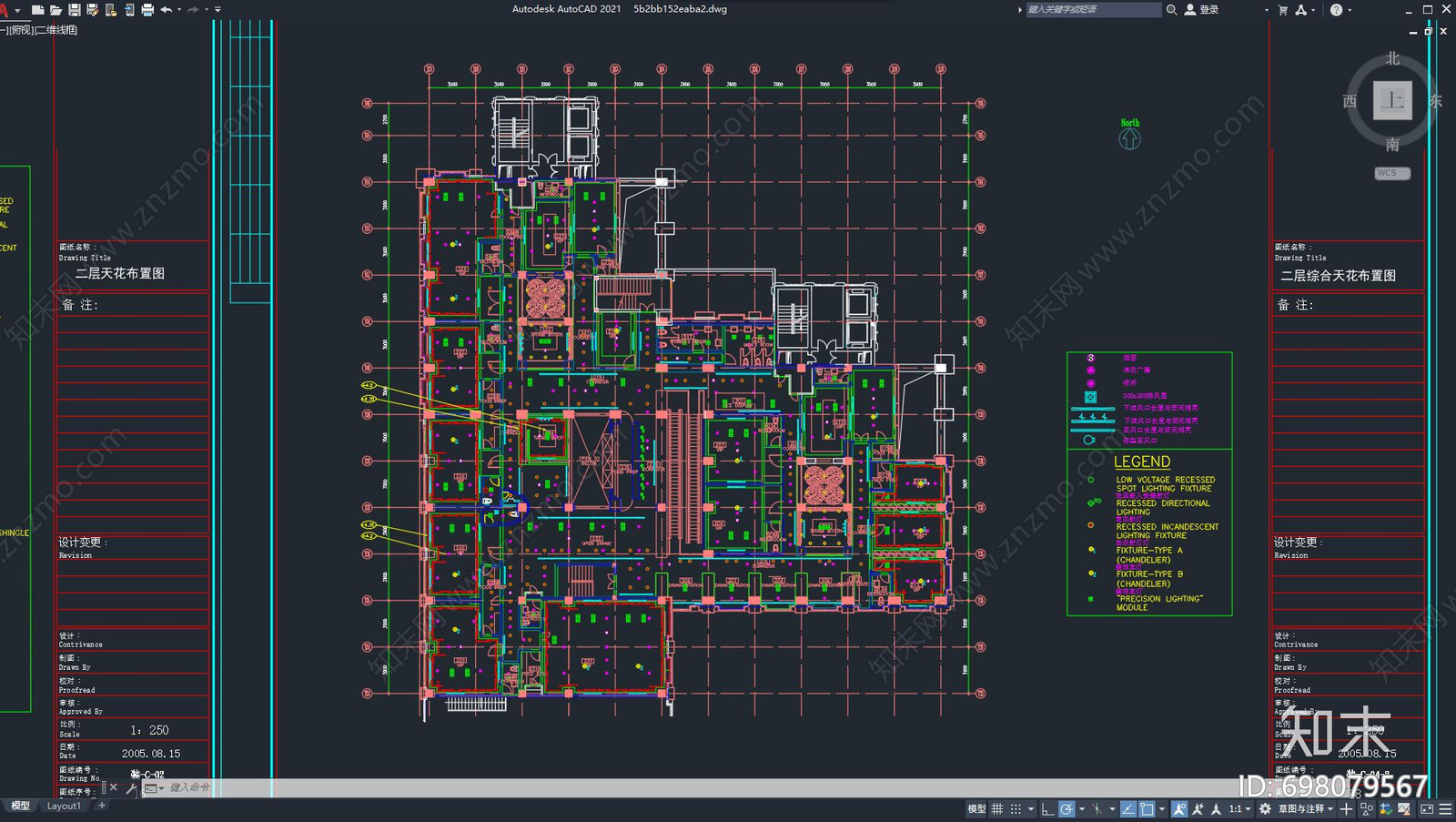The image size is (1456, 822).
Task: Toggle ortho mode in status bar
Action: (x=1047, y=808)
